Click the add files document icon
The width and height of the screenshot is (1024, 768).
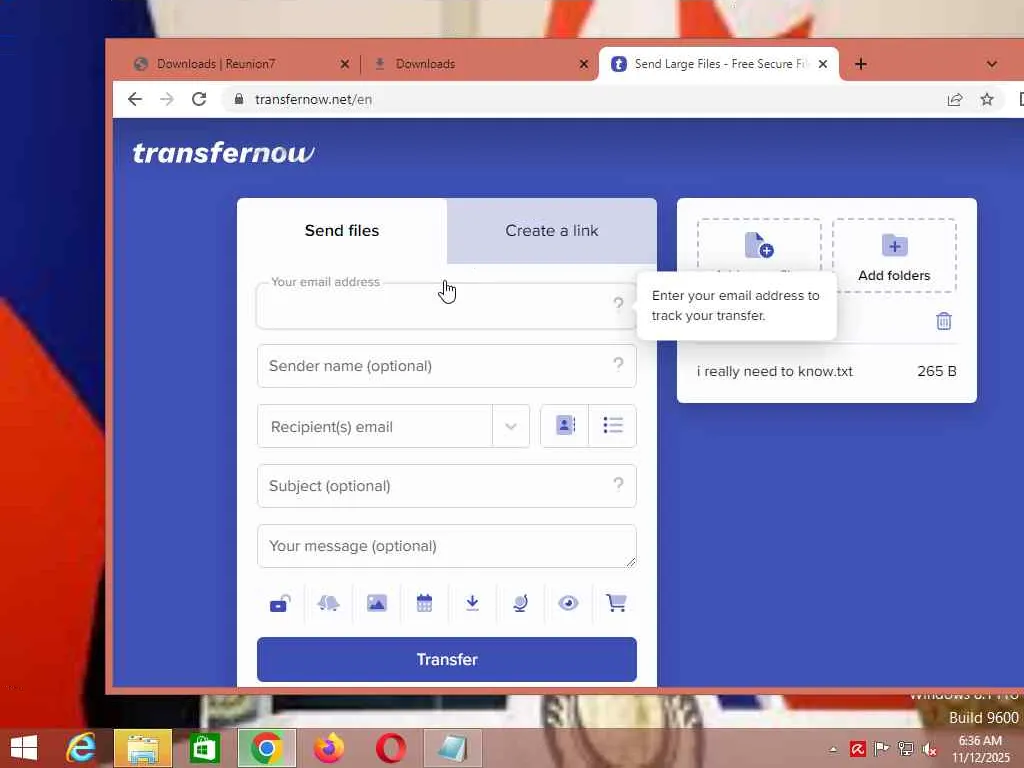click(x=759, y=246)
